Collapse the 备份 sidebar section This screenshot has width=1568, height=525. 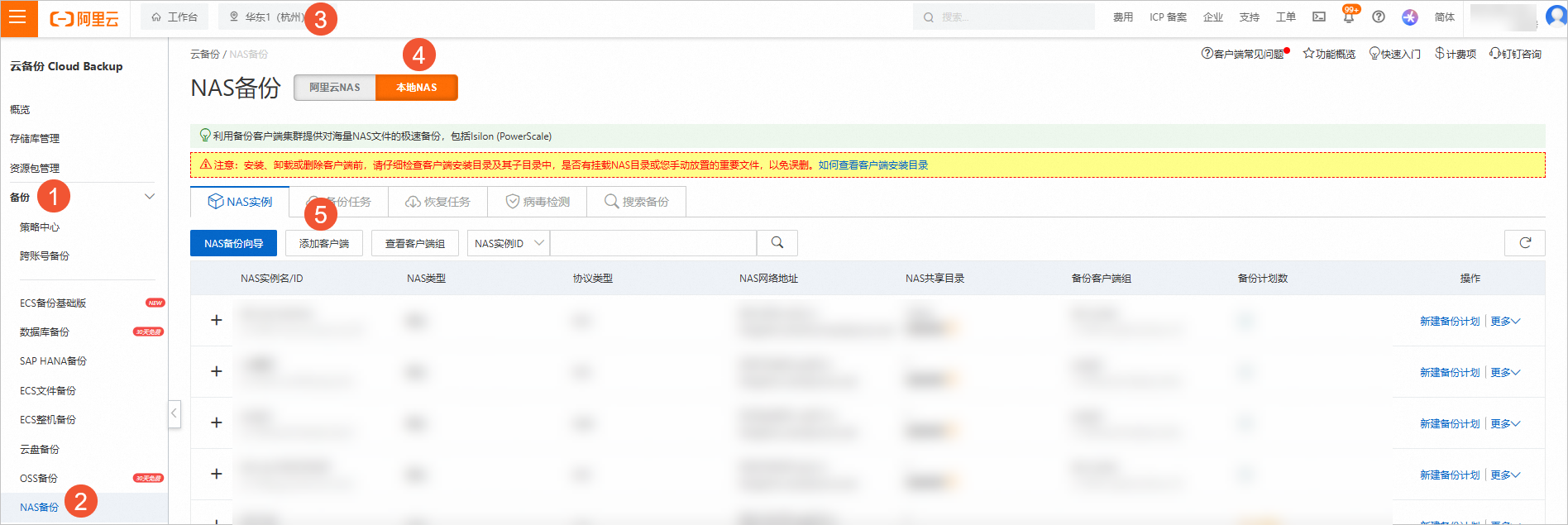click(150, 197)
